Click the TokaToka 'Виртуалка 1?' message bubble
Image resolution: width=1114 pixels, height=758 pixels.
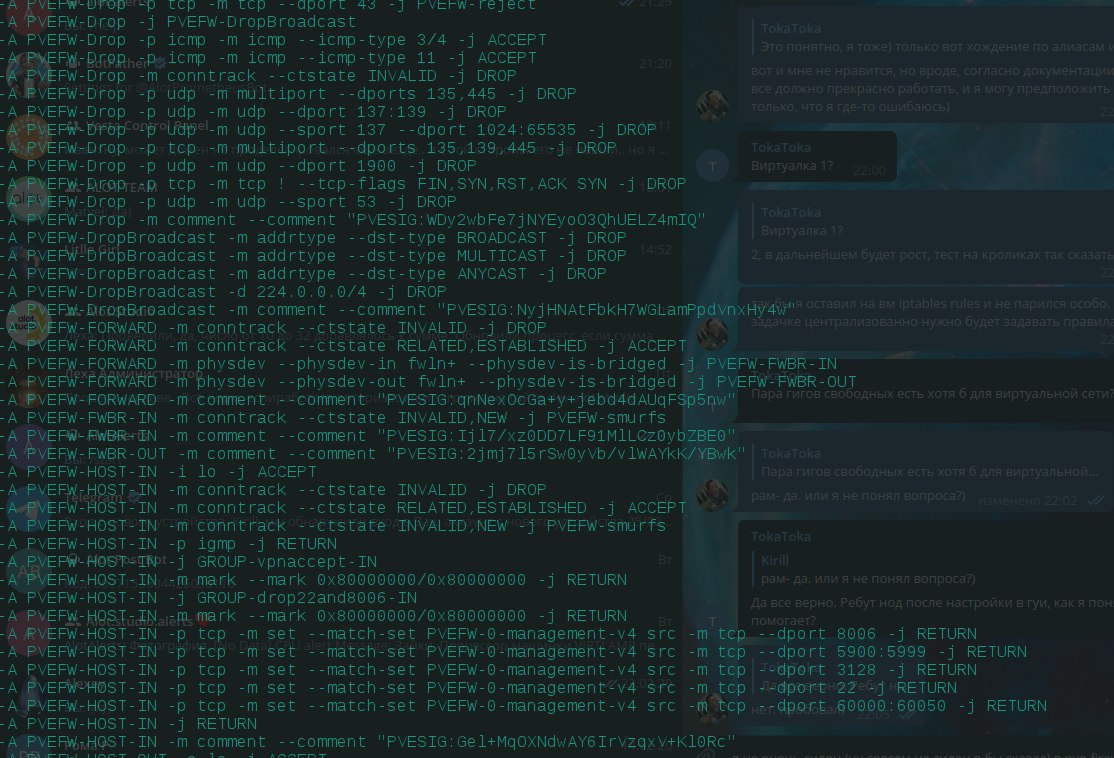pos(816,156)
